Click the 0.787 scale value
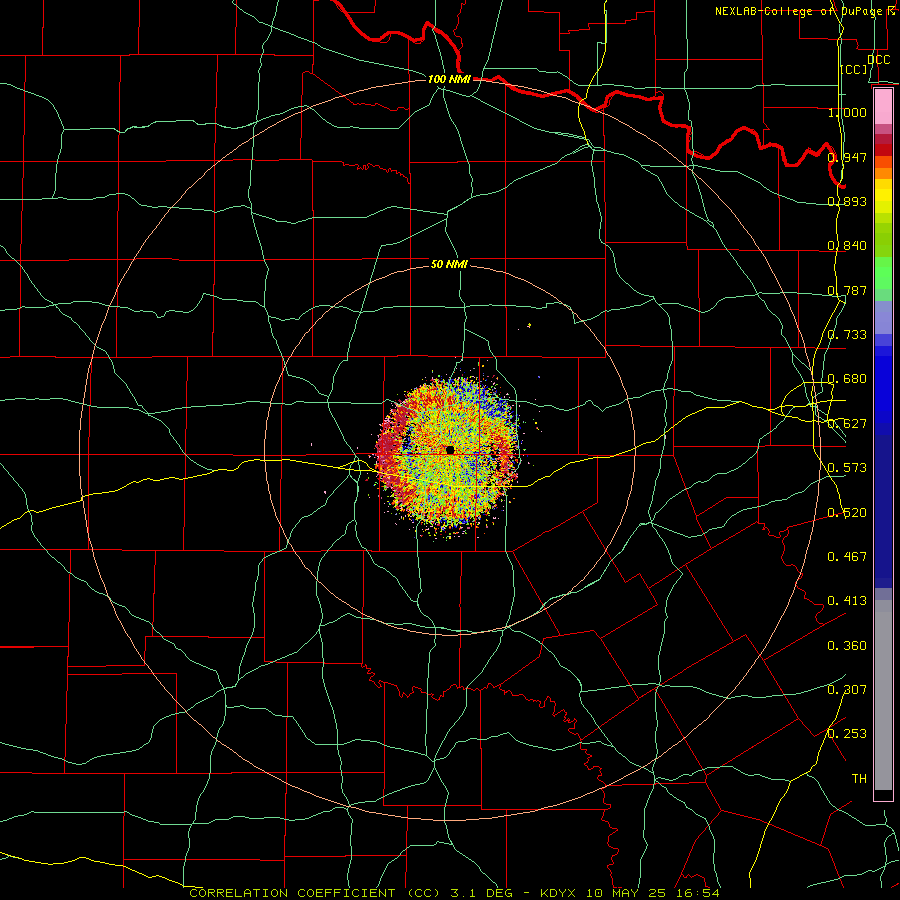 pos(847,290)
